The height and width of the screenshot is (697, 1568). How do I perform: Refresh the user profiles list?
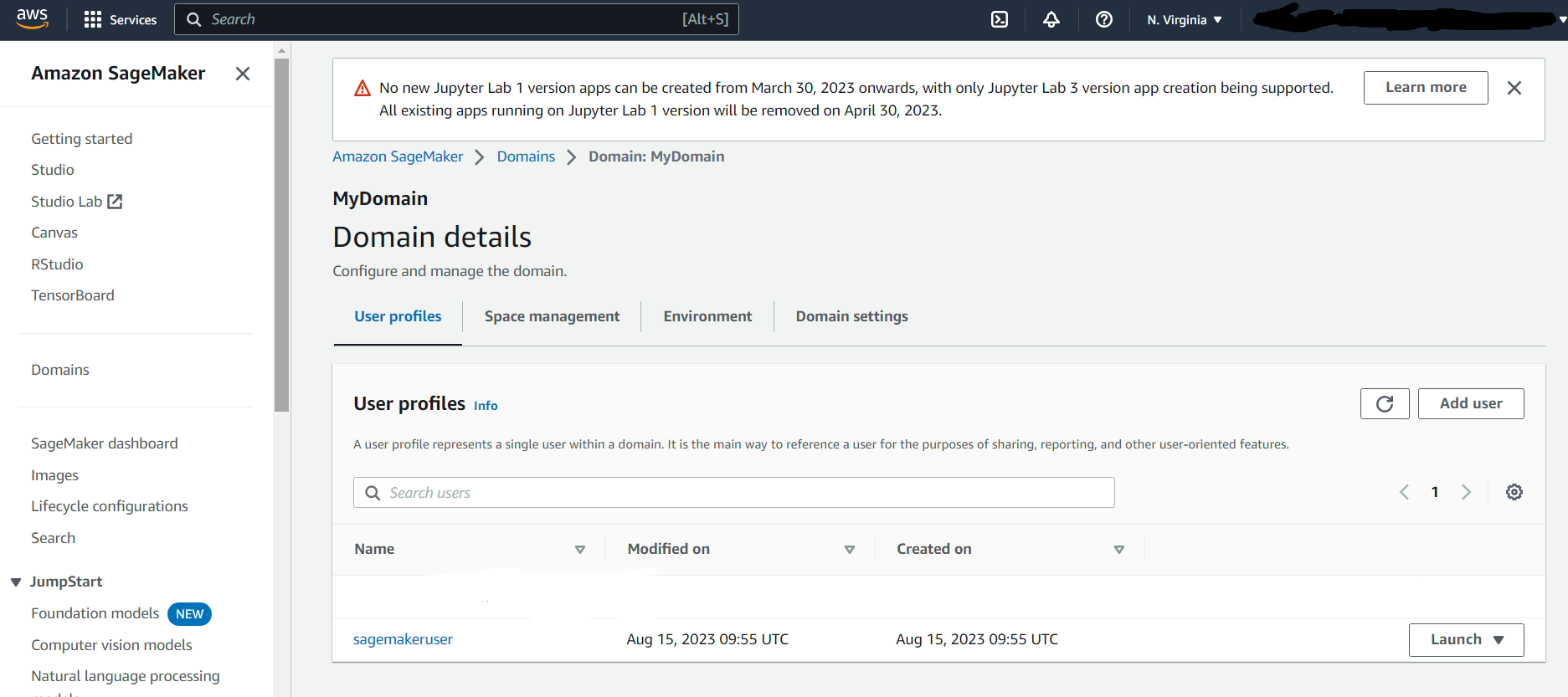tap(1385, 404)
